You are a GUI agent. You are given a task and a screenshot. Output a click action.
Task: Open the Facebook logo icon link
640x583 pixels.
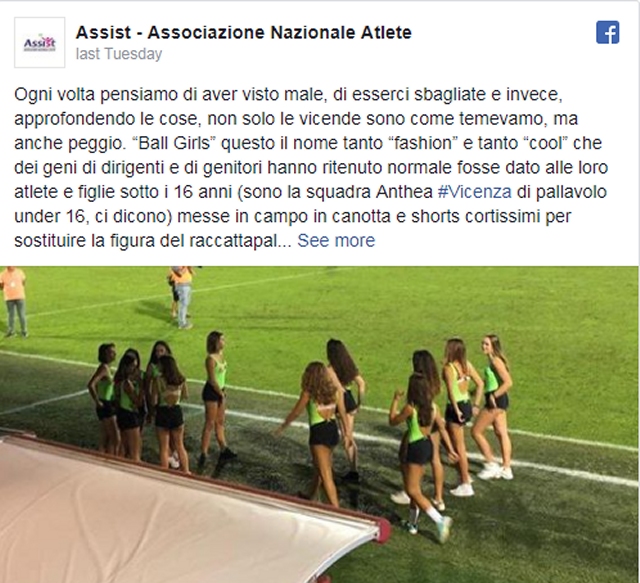point(607,32)
